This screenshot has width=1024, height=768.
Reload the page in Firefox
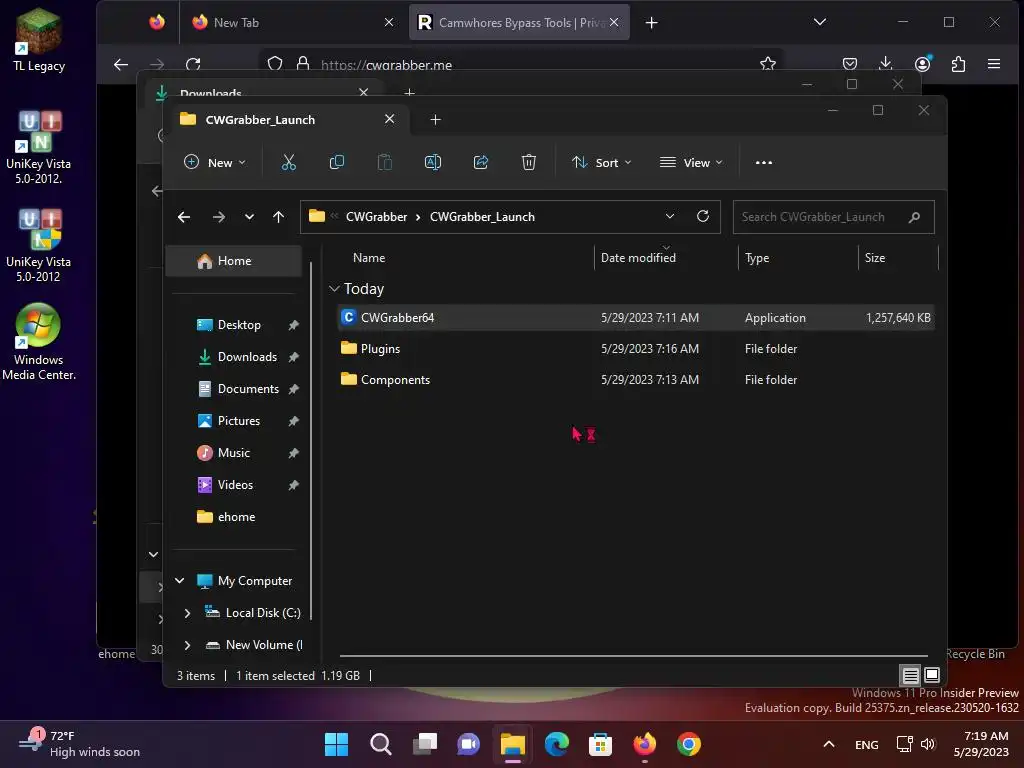click(193, 64)
